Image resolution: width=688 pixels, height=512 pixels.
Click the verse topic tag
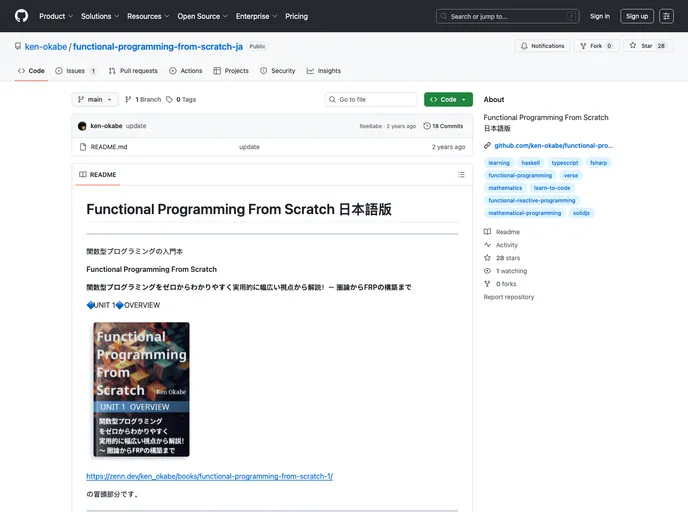pyautogui.click(x=571, y=175)
